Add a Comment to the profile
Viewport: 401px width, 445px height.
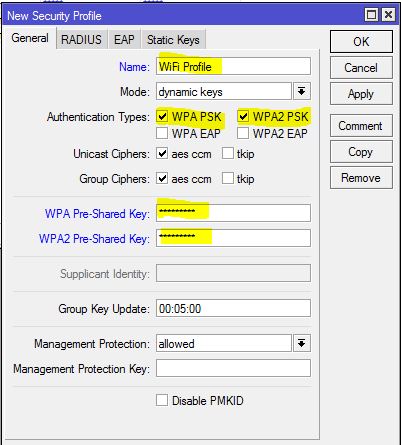point(361,126)
